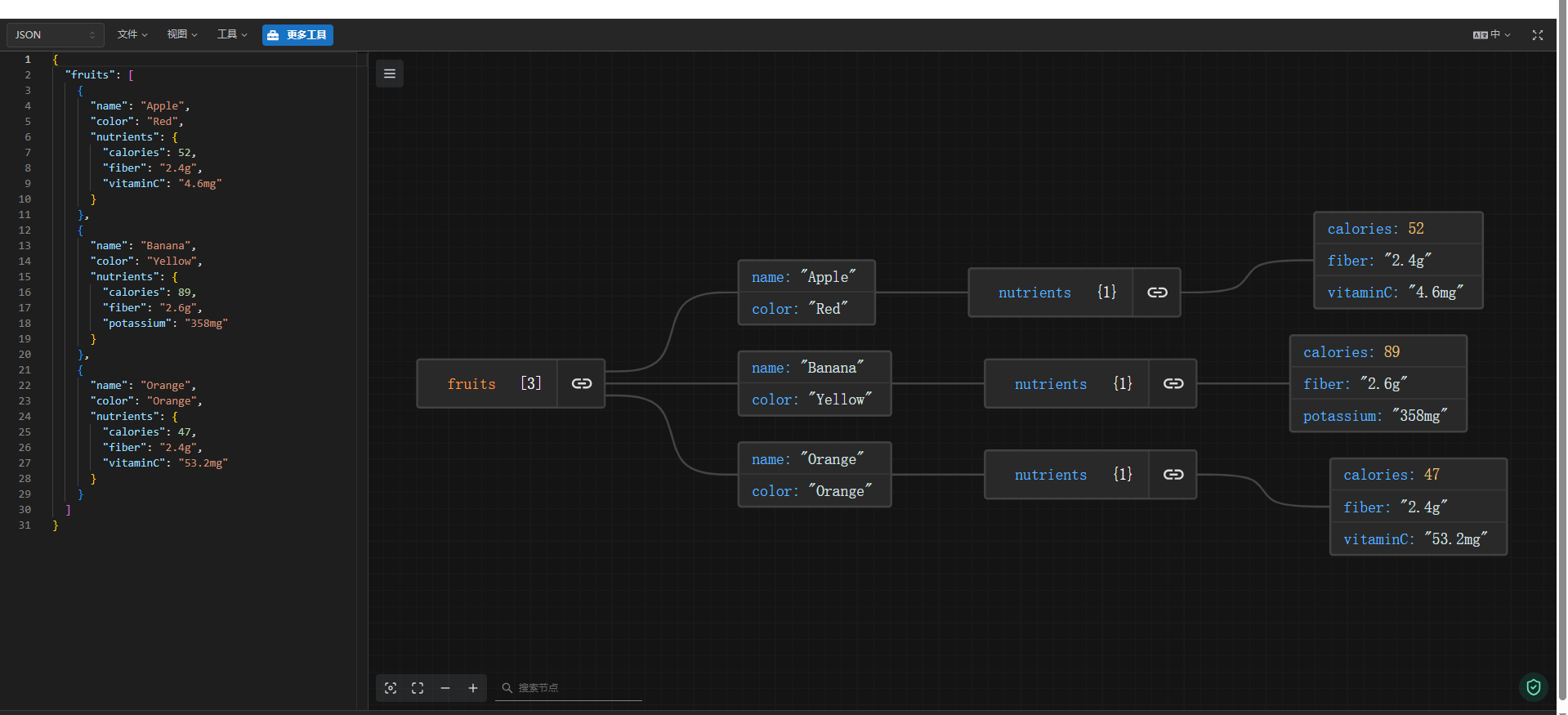The height and width of the screenshot is (715, 1568).
Task: Toggle the link icon on Orange's nutrients node
Action: 1173,475
